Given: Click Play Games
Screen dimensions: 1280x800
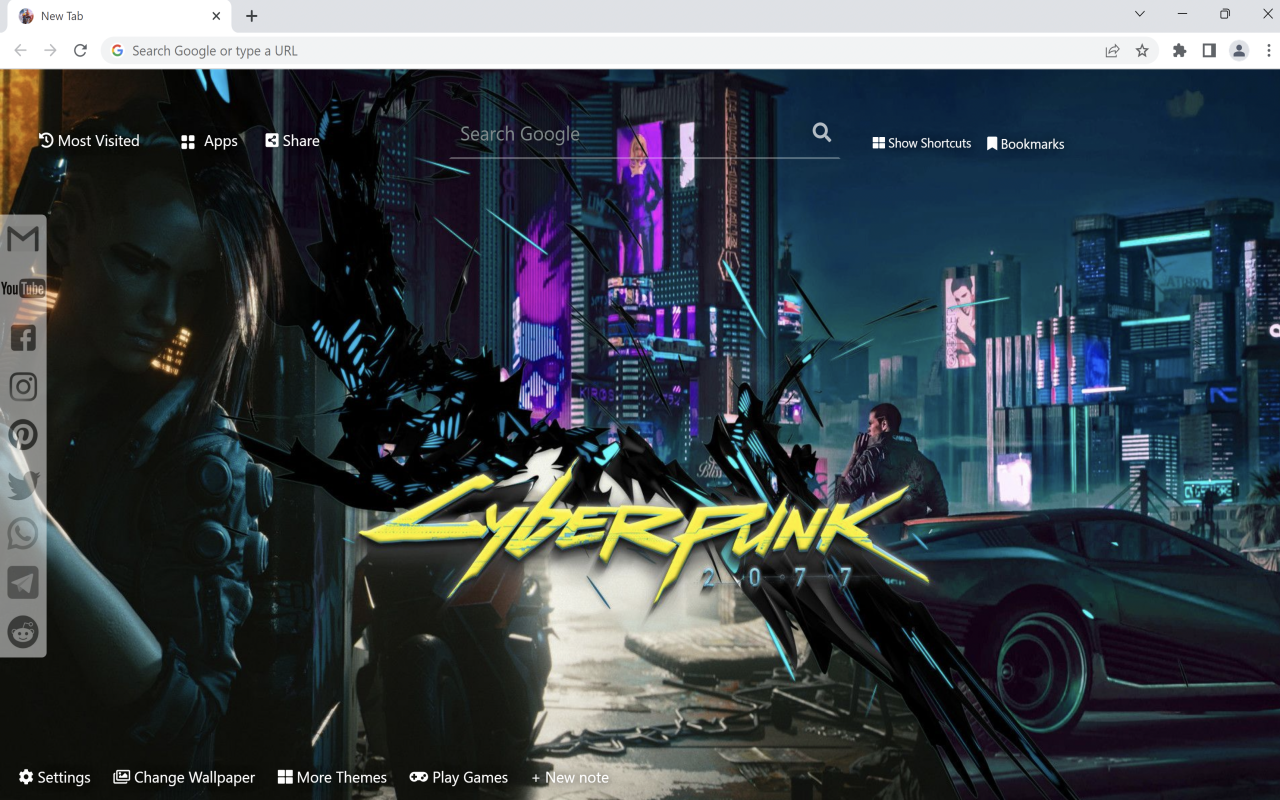Looking at the screenshot, I should [x=459, y=777].
